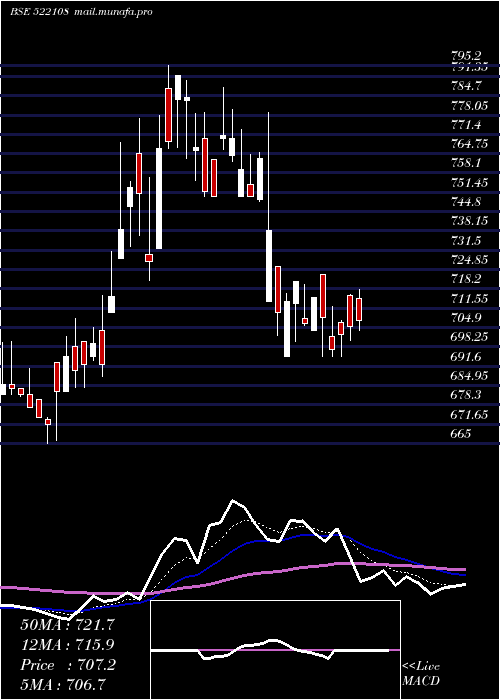Image resolution: width=500 pixels, height=700 pixels.
Task: Click the 'mail.munafa.pro' source label
Action: pos(112,12)
